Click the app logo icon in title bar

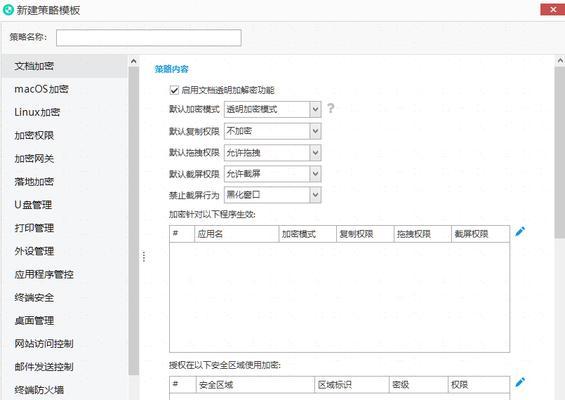8,10
